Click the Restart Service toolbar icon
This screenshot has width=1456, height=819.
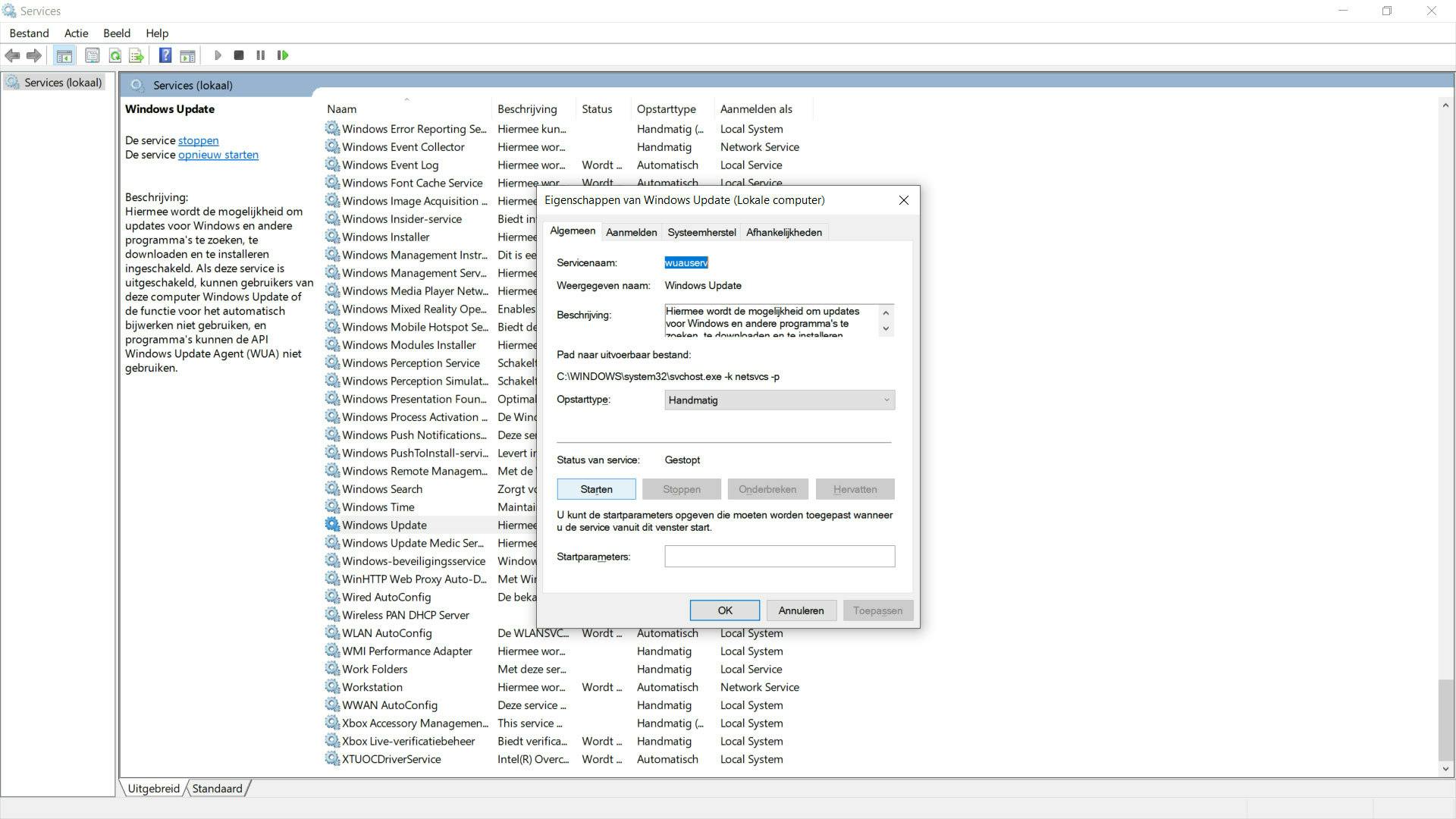point(283,55)
